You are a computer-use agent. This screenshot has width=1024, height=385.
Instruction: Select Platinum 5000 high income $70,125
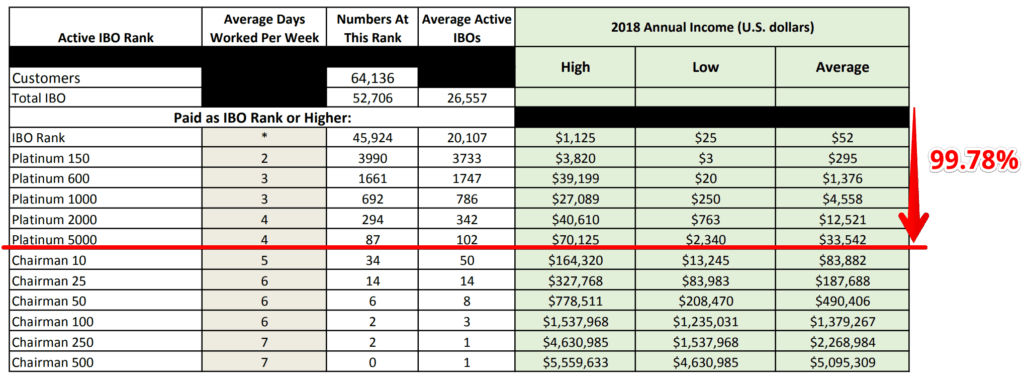tap(575, 240)
